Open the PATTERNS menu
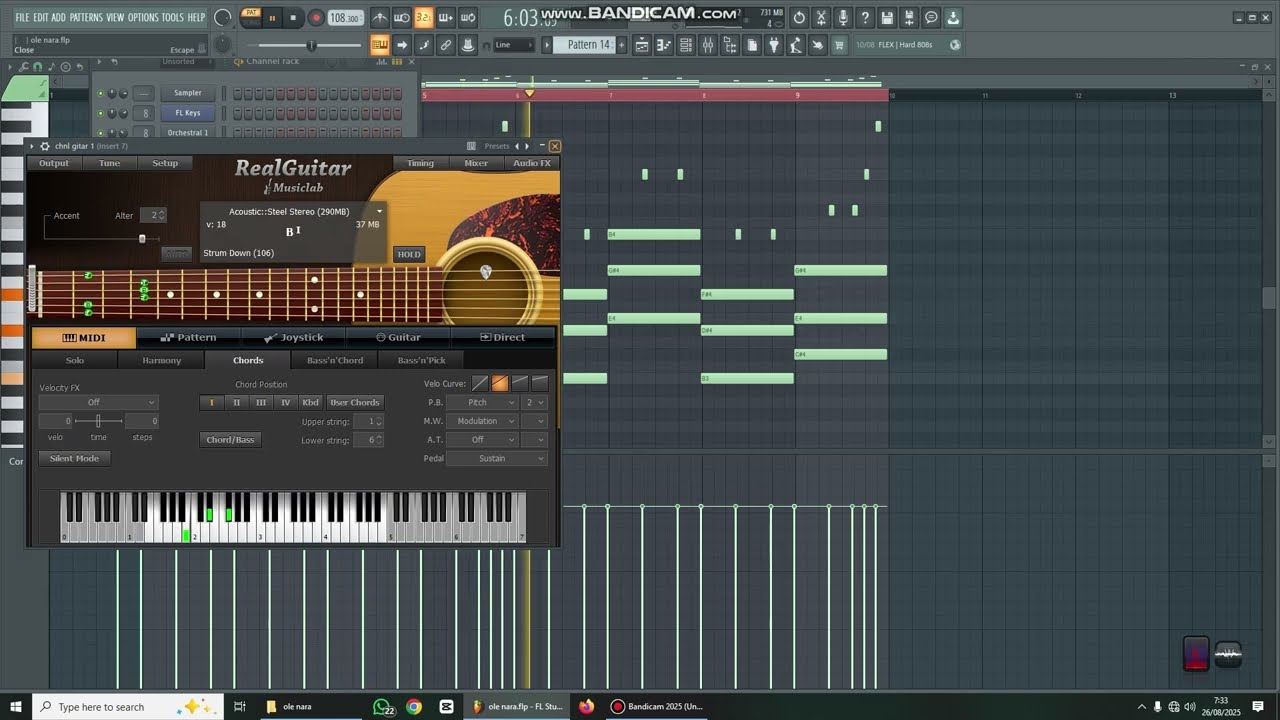The height and width of the screenshot is (720, 1280). click(x=86, y=17)
